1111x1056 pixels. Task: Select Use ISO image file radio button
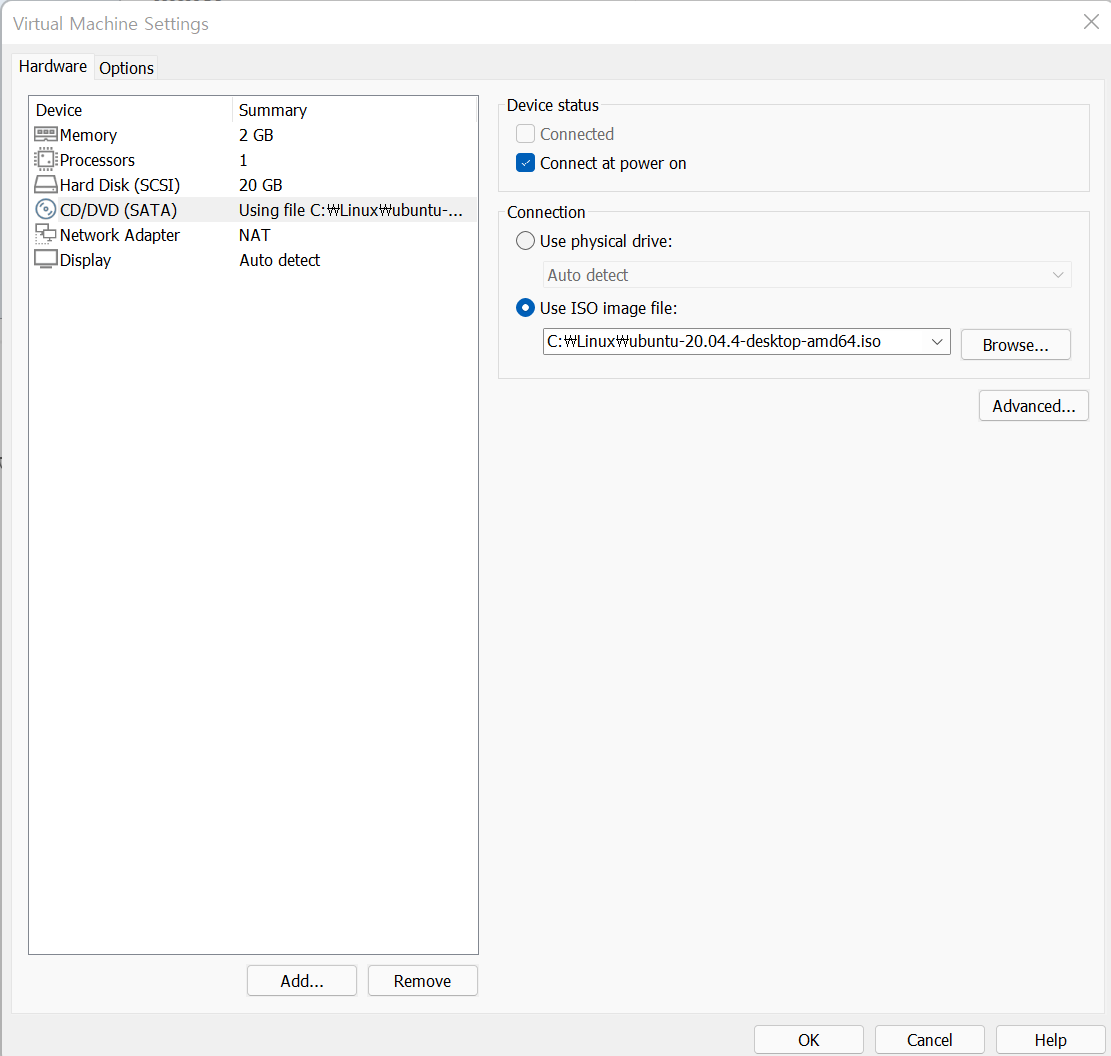(525, 308)
